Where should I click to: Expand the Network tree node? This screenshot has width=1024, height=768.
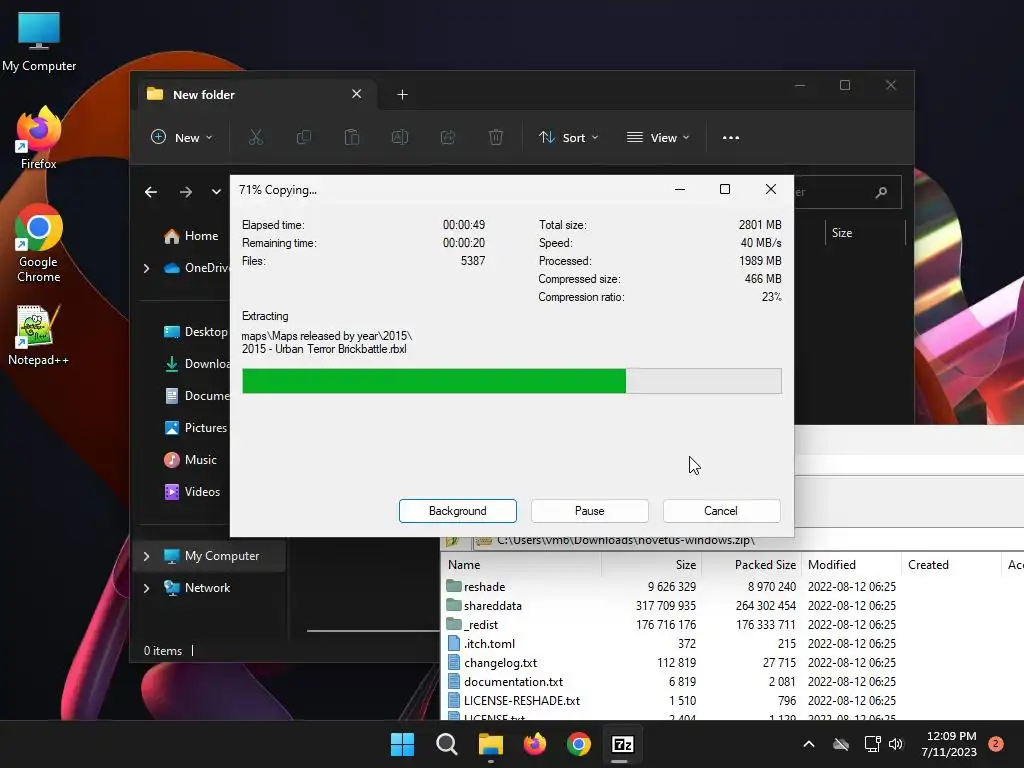(146, 588)
